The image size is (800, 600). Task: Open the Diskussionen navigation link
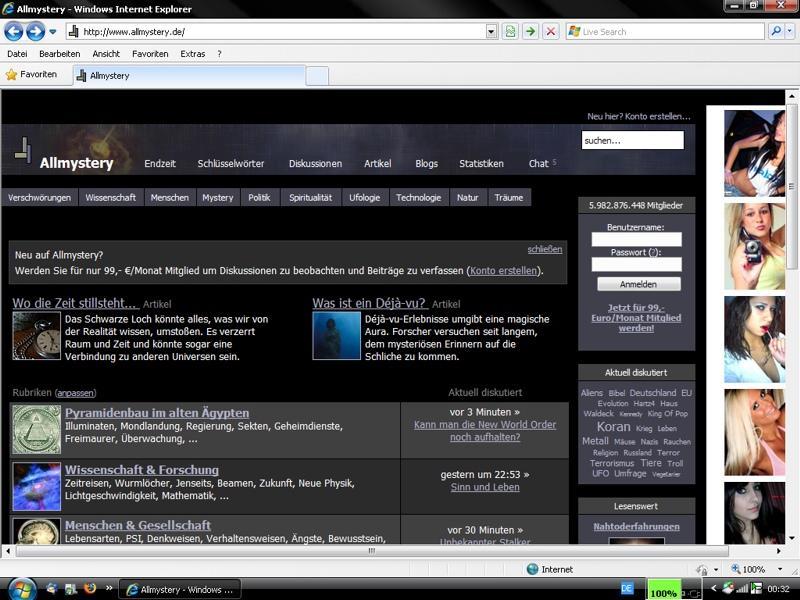315,164
